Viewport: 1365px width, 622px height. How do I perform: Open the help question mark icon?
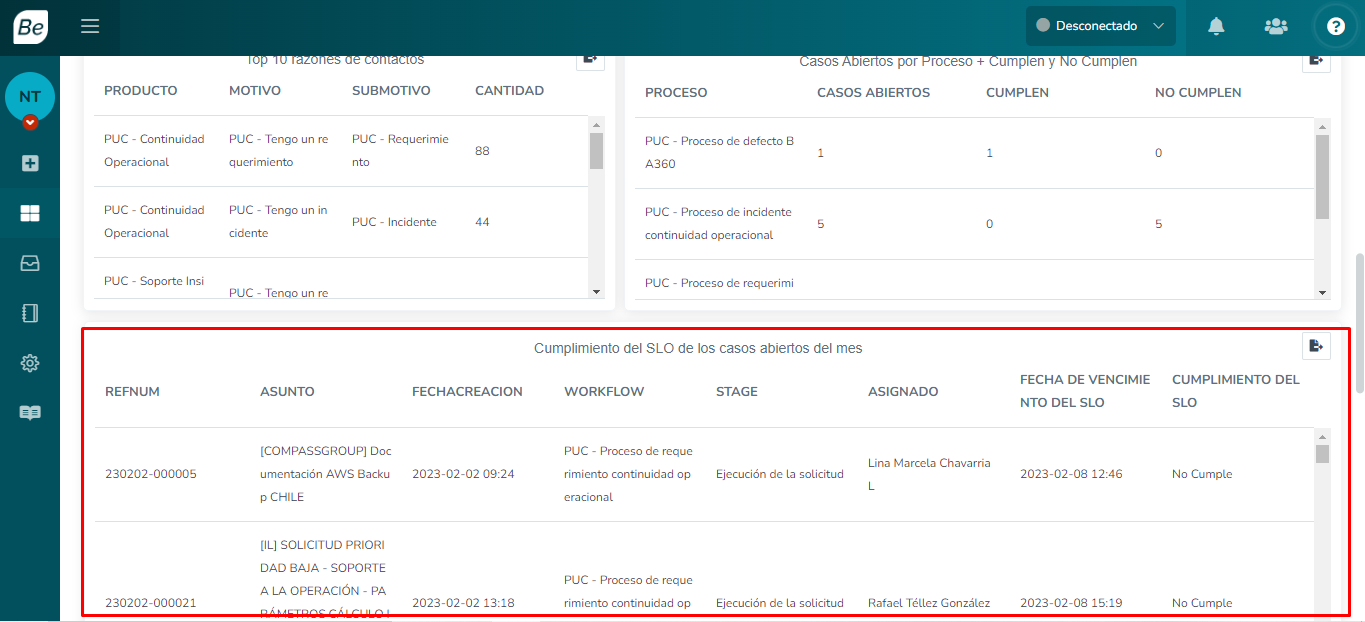tap(1336, 27)
